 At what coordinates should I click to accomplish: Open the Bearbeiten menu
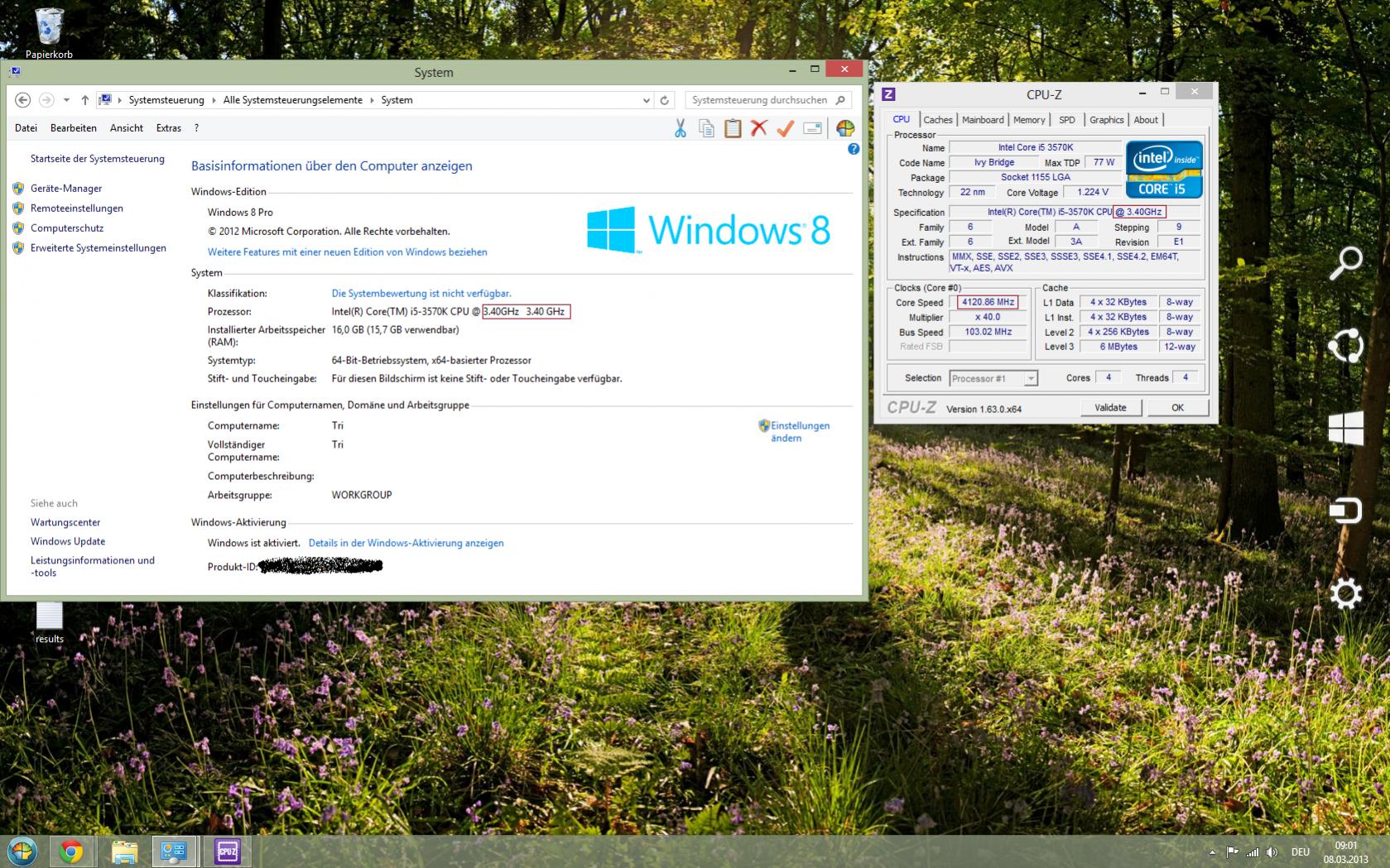[x=74, y=128]
